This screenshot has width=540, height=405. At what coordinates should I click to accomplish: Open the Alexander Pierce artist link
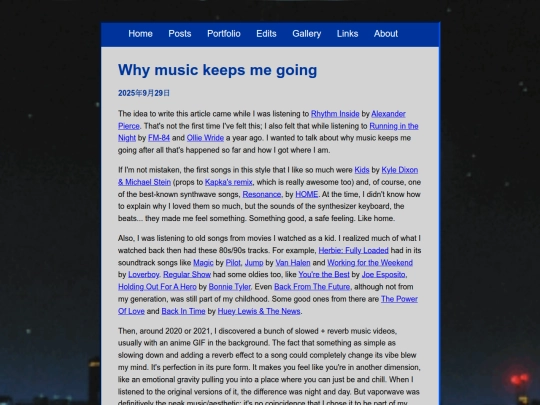pyautogui.click(x=388, y=114)
